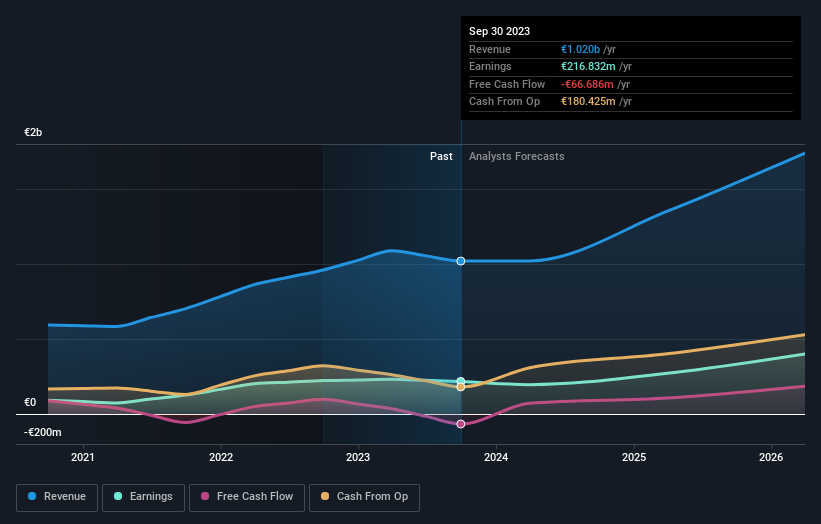Image resolution: width=821 pixels, height=524 pixels.
Task: Click the Revenue row label in the tooltip
Action: (490, 49)
